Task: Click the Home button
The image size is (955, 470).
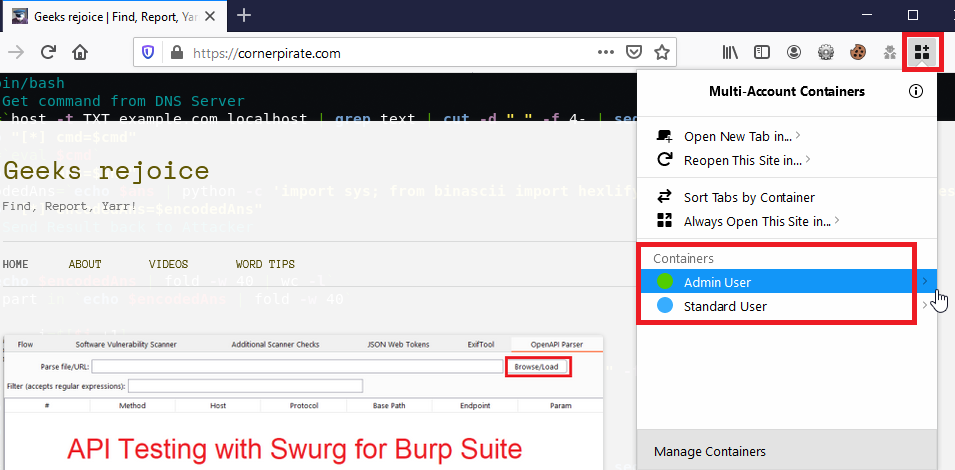Action: pos(80,52)
